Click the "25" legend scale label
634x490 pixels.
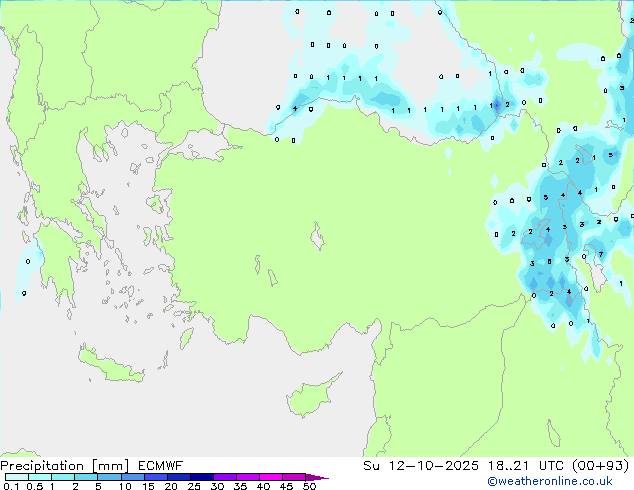[194, 486]
